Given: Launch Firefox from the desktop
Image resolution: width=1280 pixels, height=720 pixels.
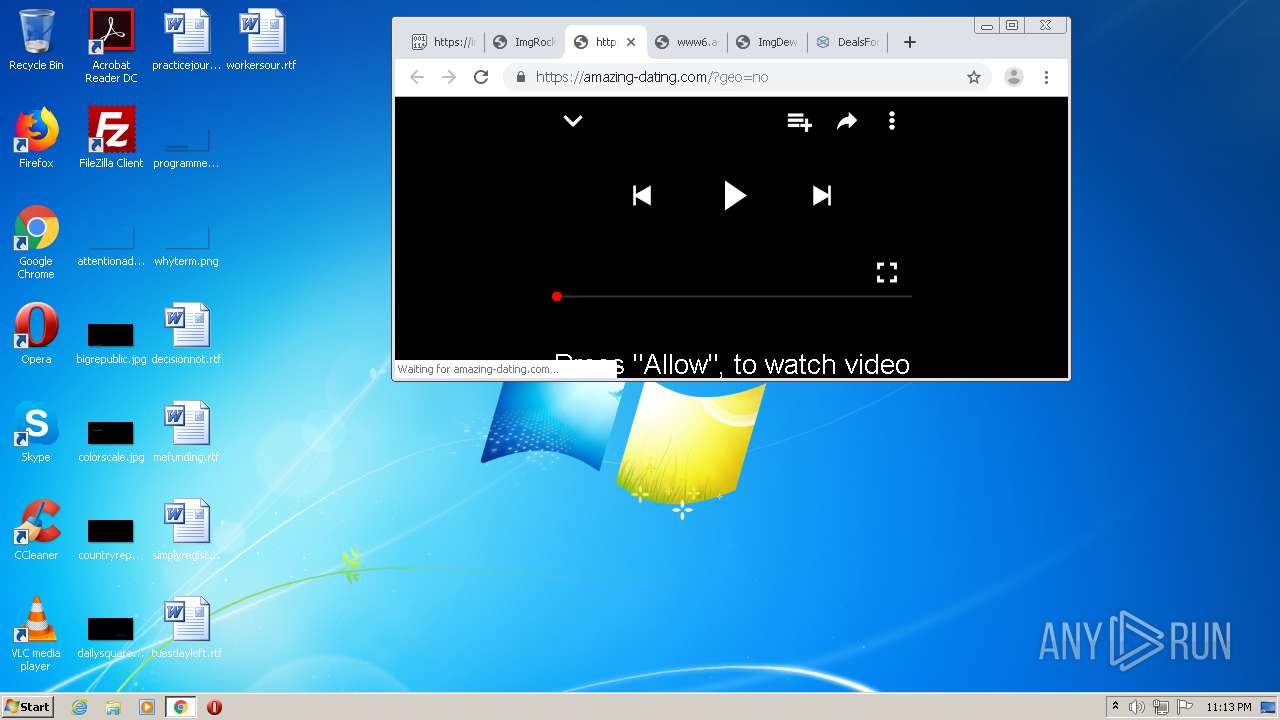Looking at the screenshot, I should pos(36,138).
